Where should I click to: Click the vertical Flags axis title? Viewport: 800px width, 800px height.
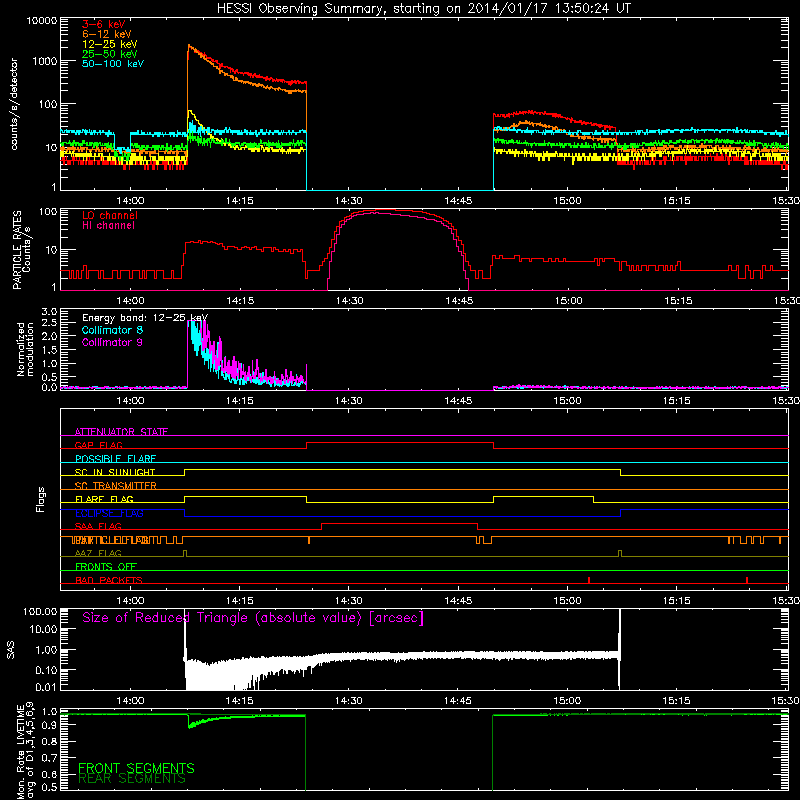point(41,499)
